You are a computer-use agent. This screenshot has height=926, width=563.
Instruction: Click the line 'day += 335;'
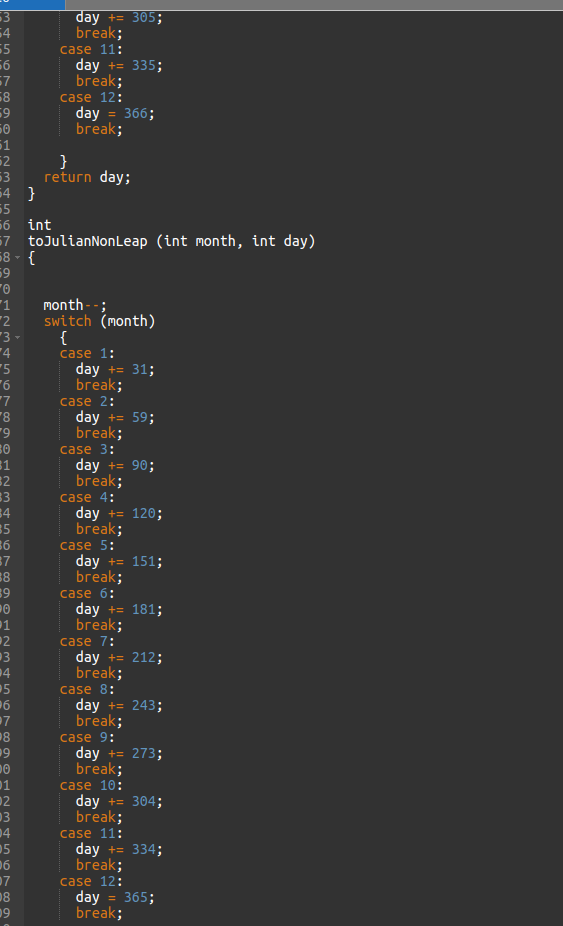point(119,65)
